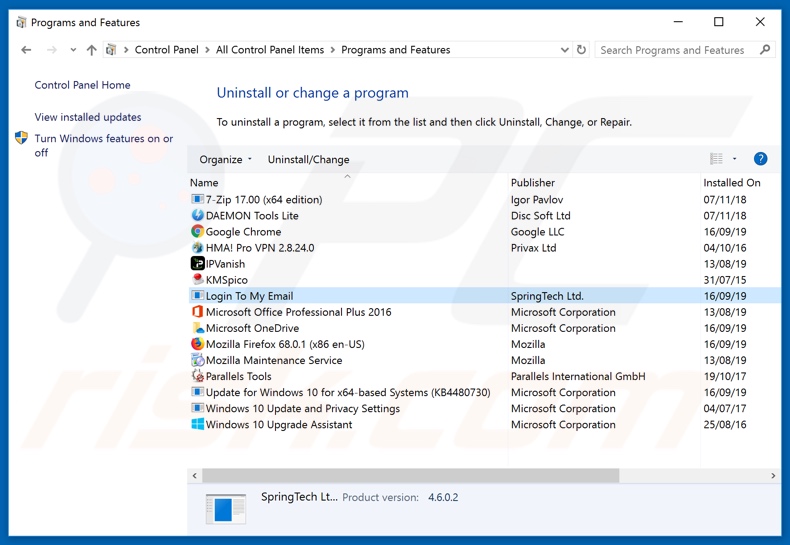Click the 7-Zip program icon
Image resolution: width=790 pixels, height=545 pixels.
198,199
